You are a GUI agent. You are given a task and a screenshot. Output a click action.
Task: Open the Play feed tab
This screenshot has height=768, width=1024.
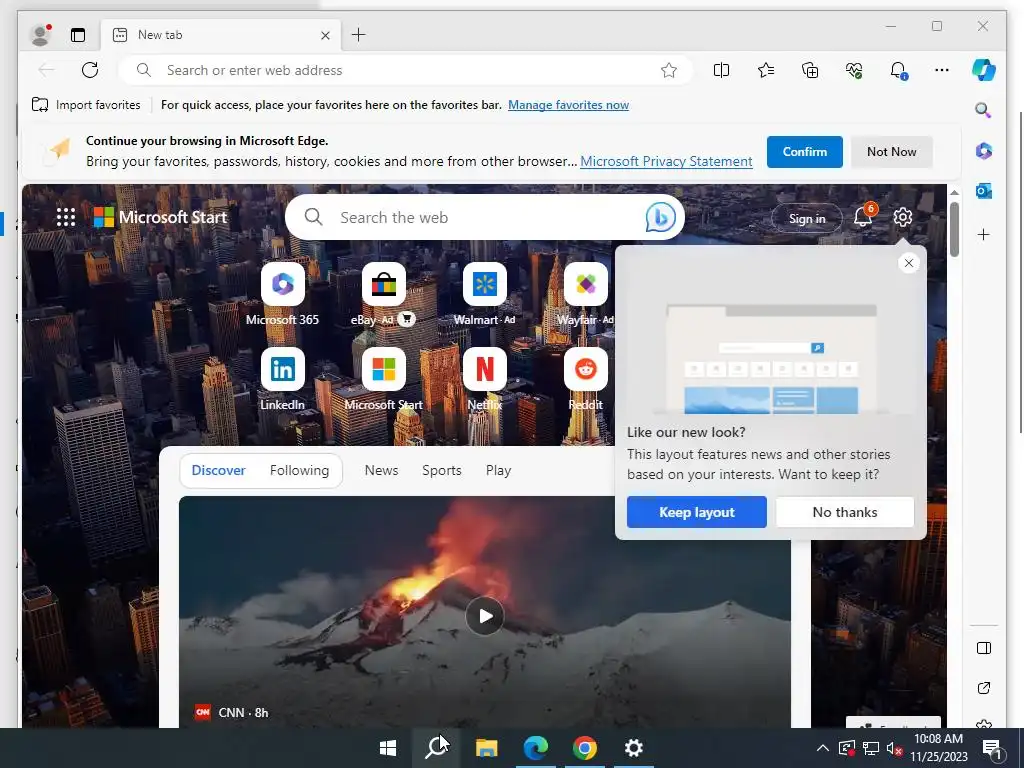(x=498, y=470)
